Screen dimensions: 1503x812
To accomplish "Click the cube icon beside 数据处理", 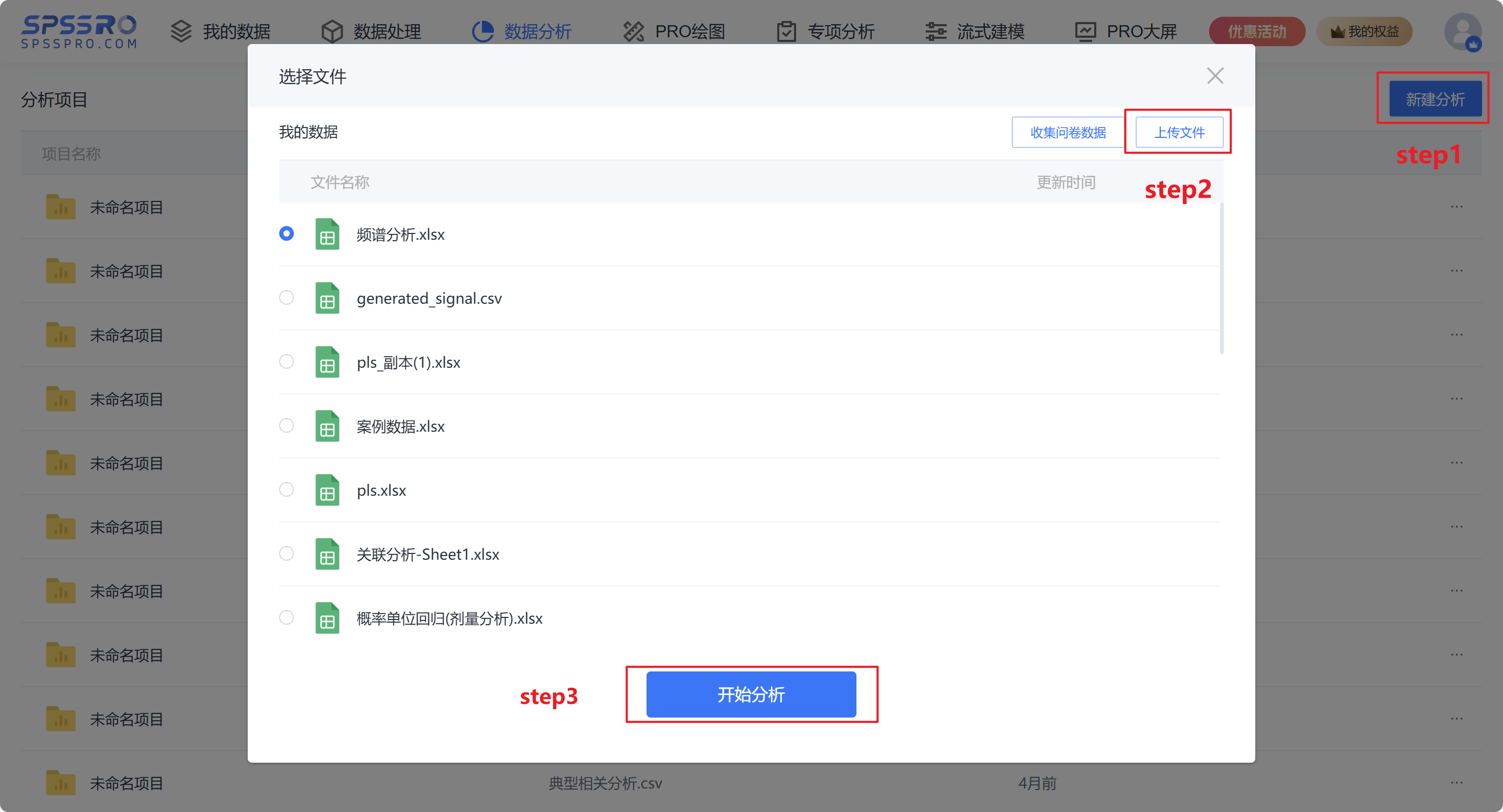I will point(332,31).
